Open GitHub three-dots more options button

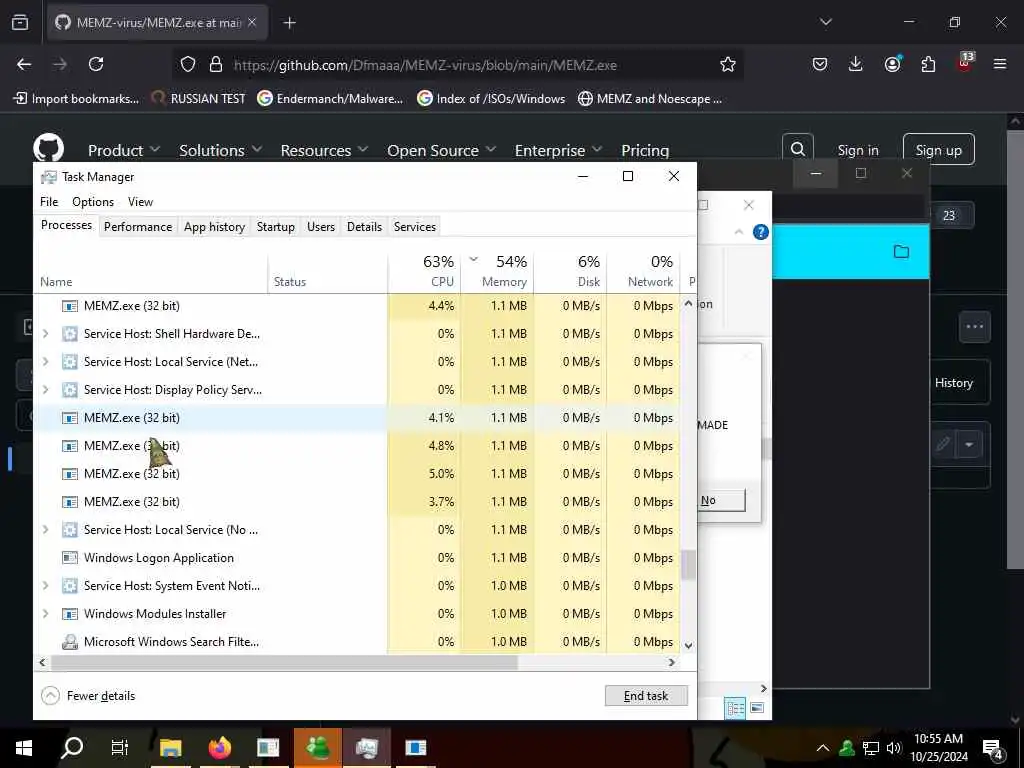[x=974, y=327]
